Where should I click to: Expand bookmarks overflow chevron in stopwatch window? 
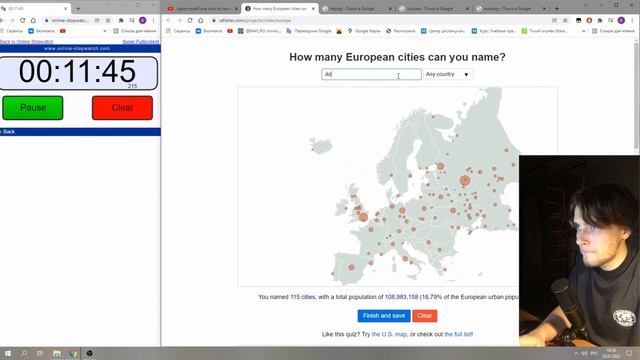pos(105,31)
